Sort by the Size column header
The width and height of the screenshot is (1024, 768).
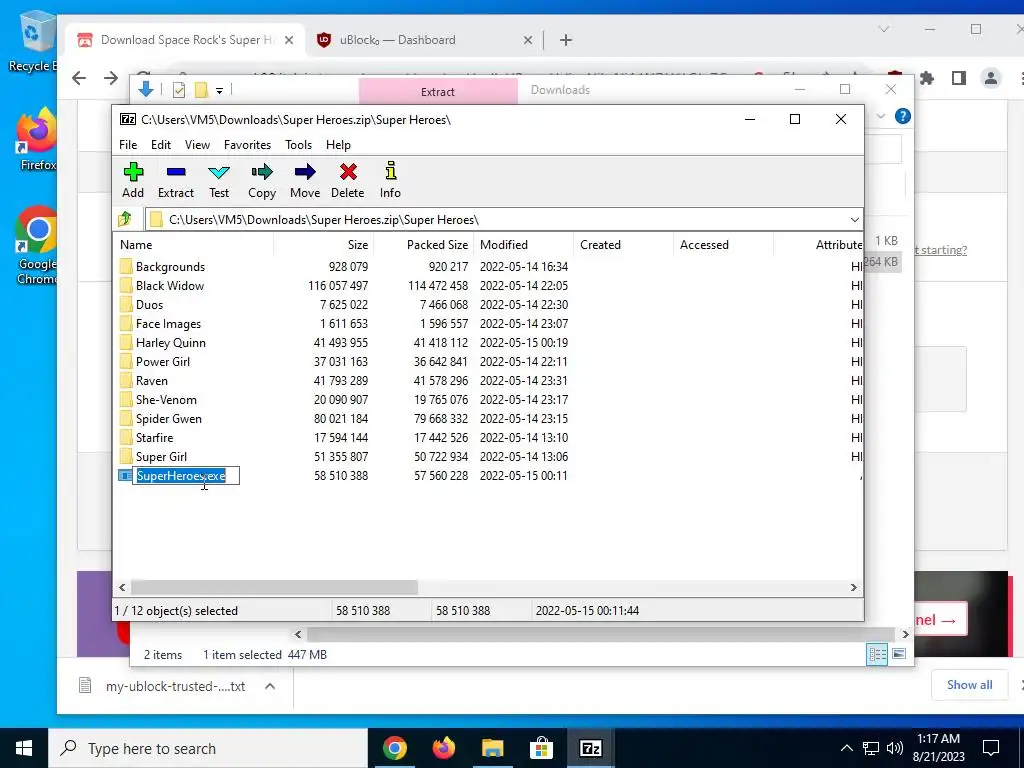(x=323, y=245)
